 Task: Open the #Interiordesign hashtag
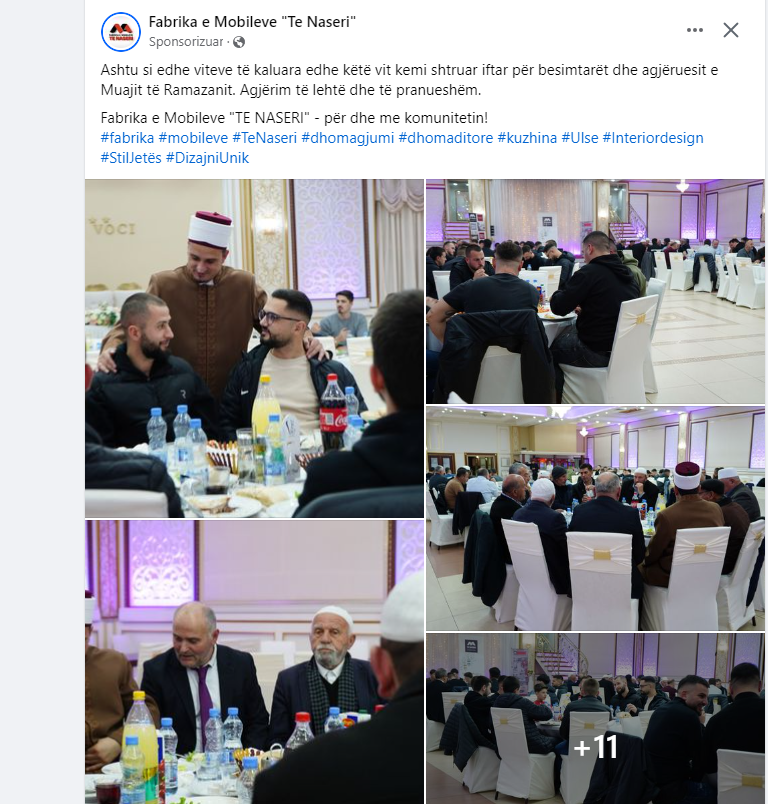click(653, 138)
